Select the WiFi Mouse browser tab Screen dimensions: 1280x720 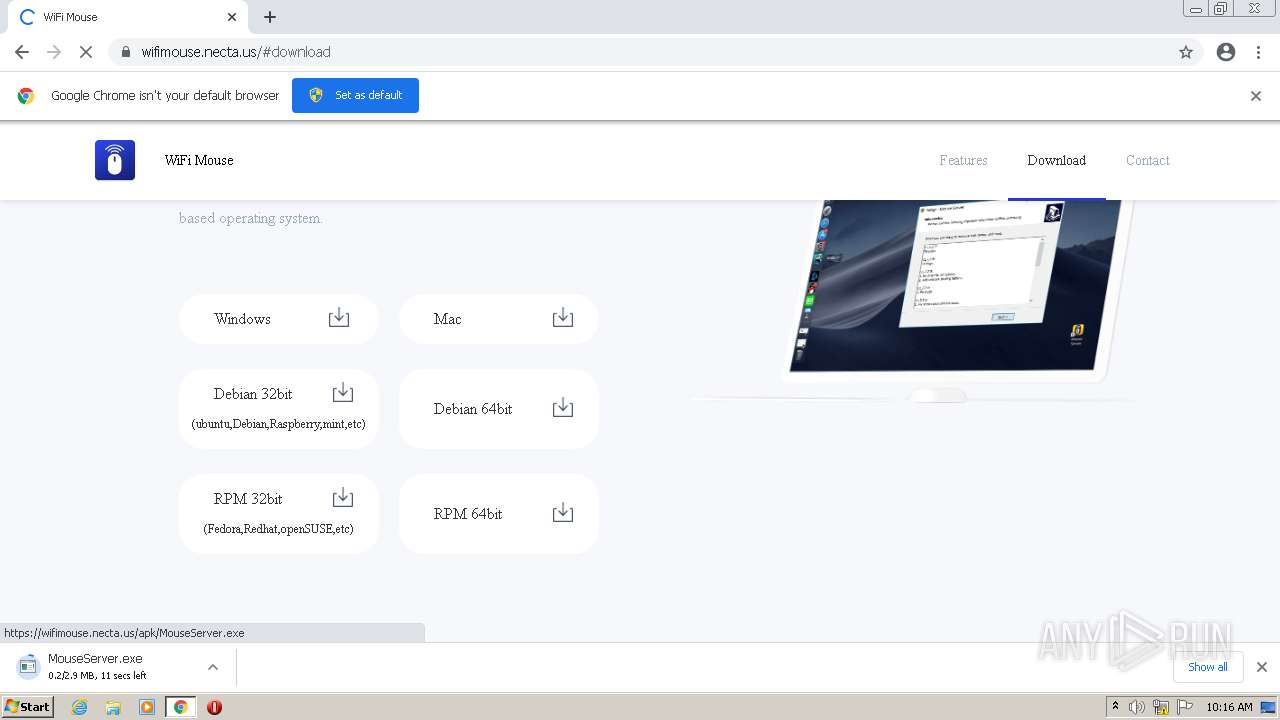click(127, 17)
